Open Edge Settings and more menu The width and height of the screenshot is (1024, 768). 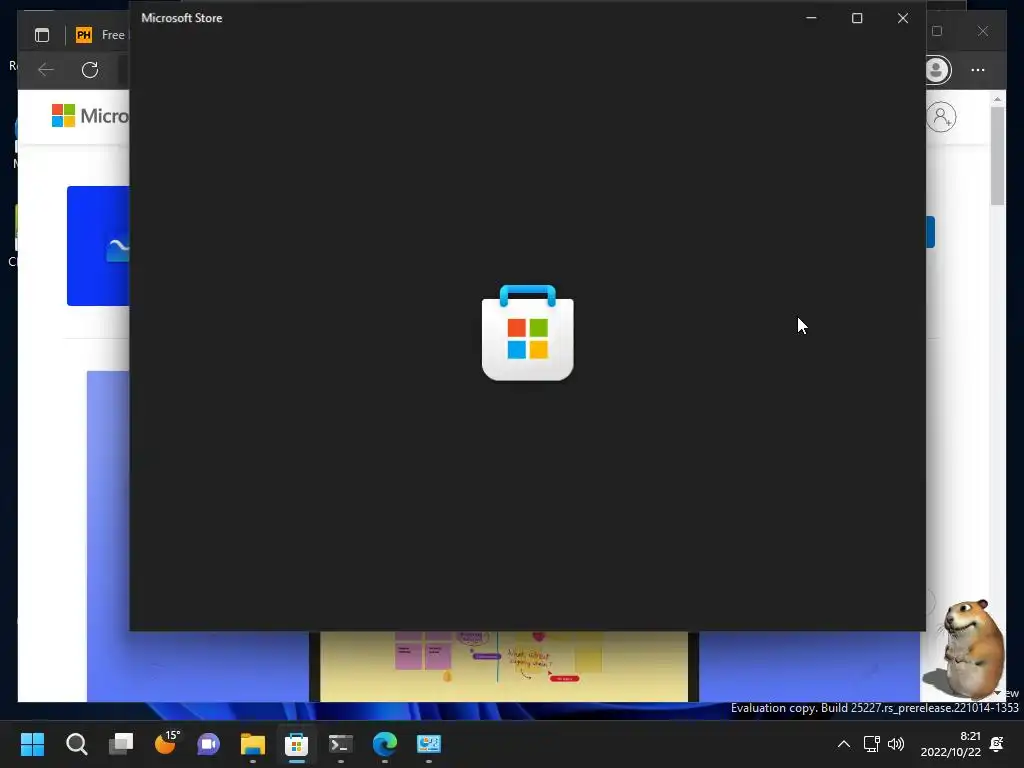coord(978,70)
